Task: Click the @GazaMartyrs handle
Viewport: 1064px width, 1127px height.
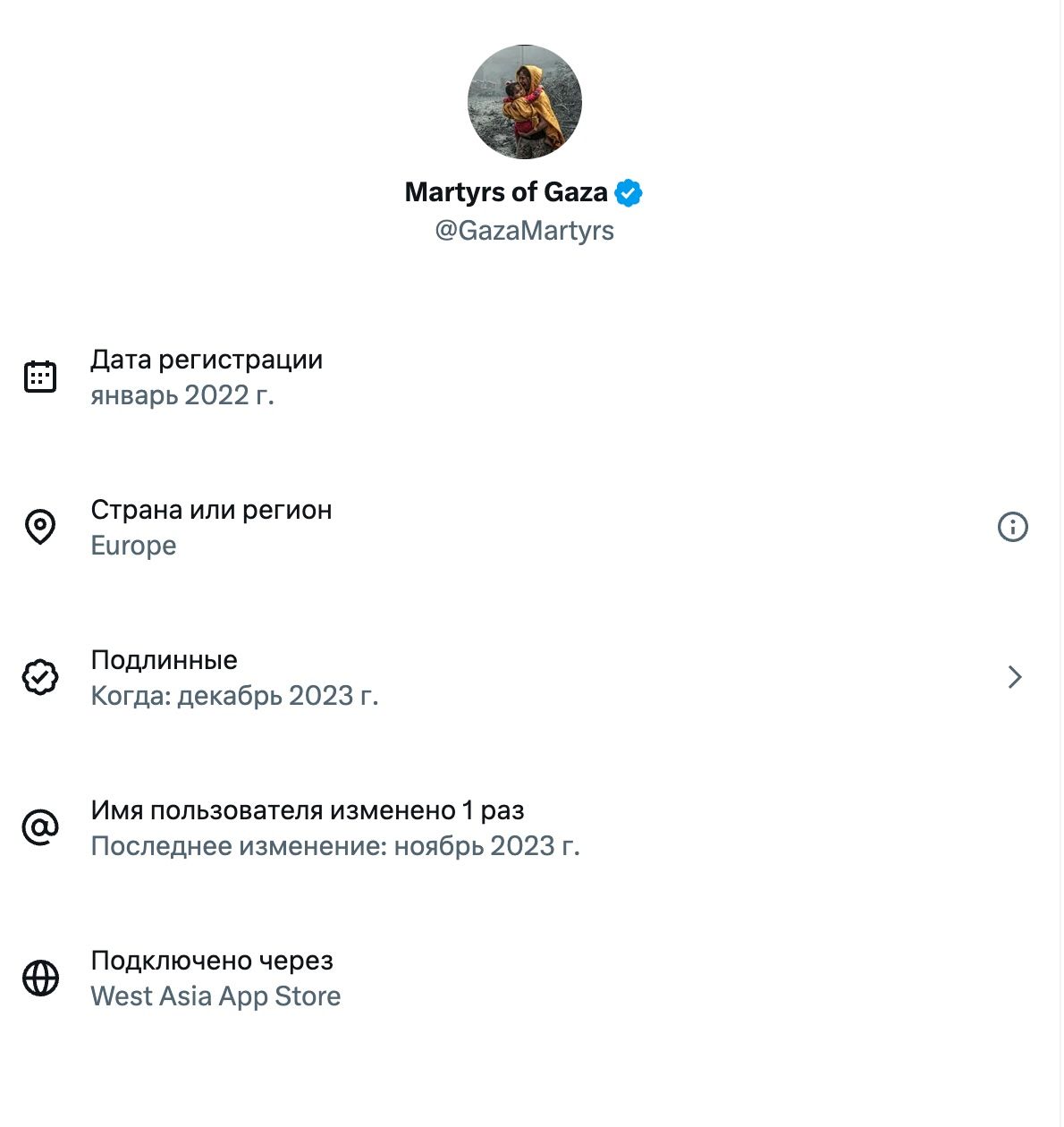Action: point(525,231)
